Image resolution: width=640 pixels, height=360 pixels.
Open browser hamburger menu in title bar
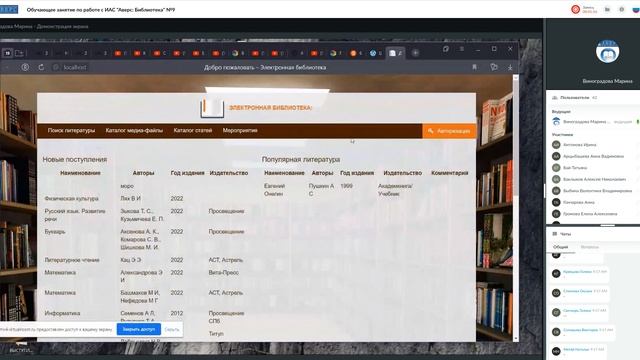point(462,49)
